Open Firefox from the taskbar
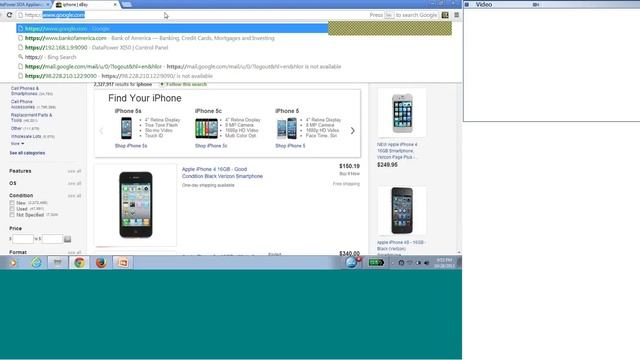 (x=101, y=262)
